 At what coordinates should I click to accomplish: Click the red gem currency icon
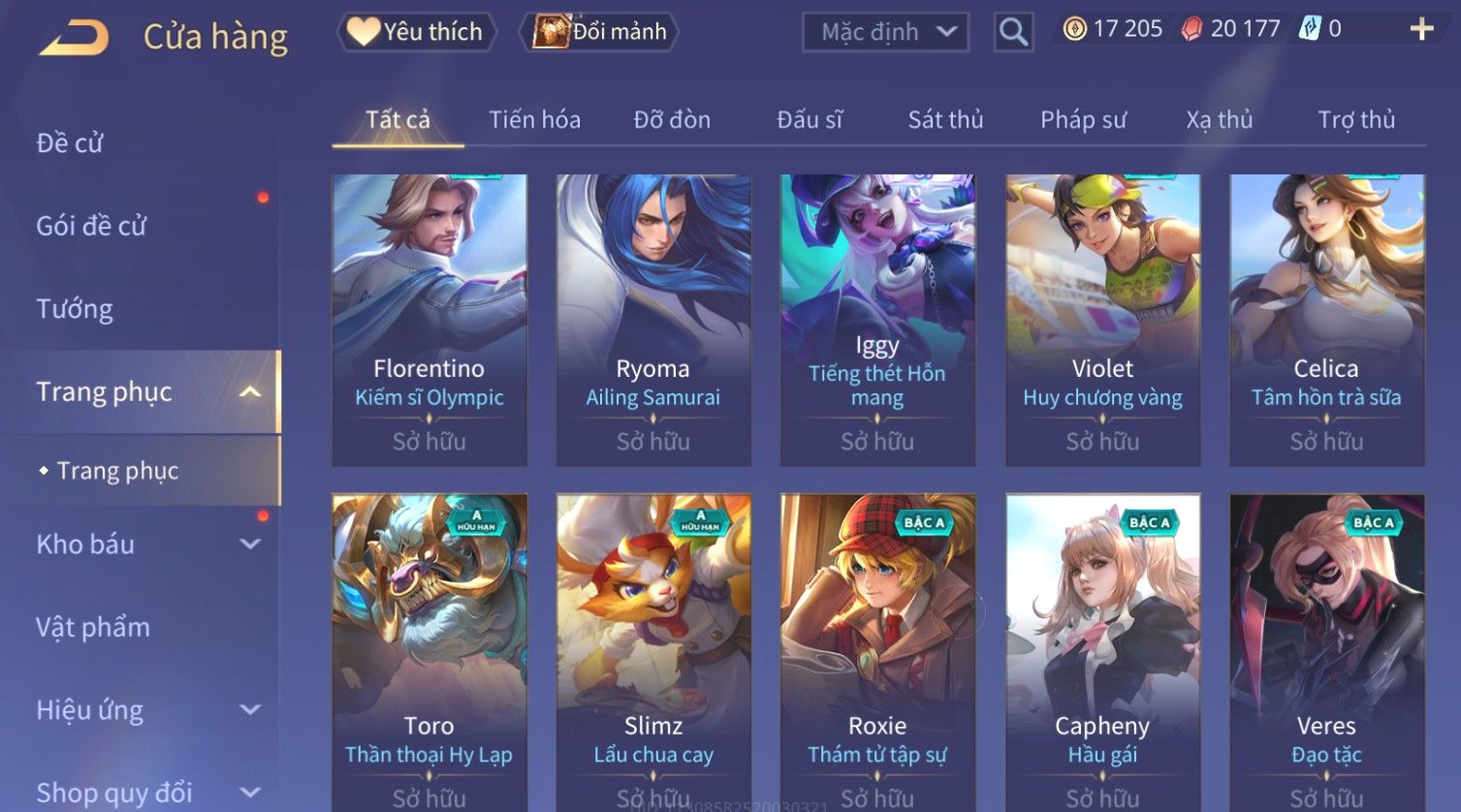click(1191, 29)
